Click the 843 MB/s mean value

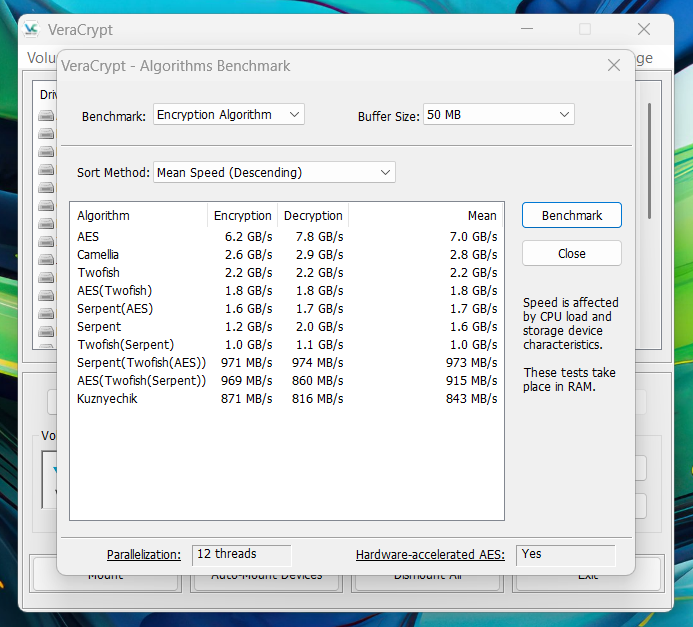click(471, 399)
